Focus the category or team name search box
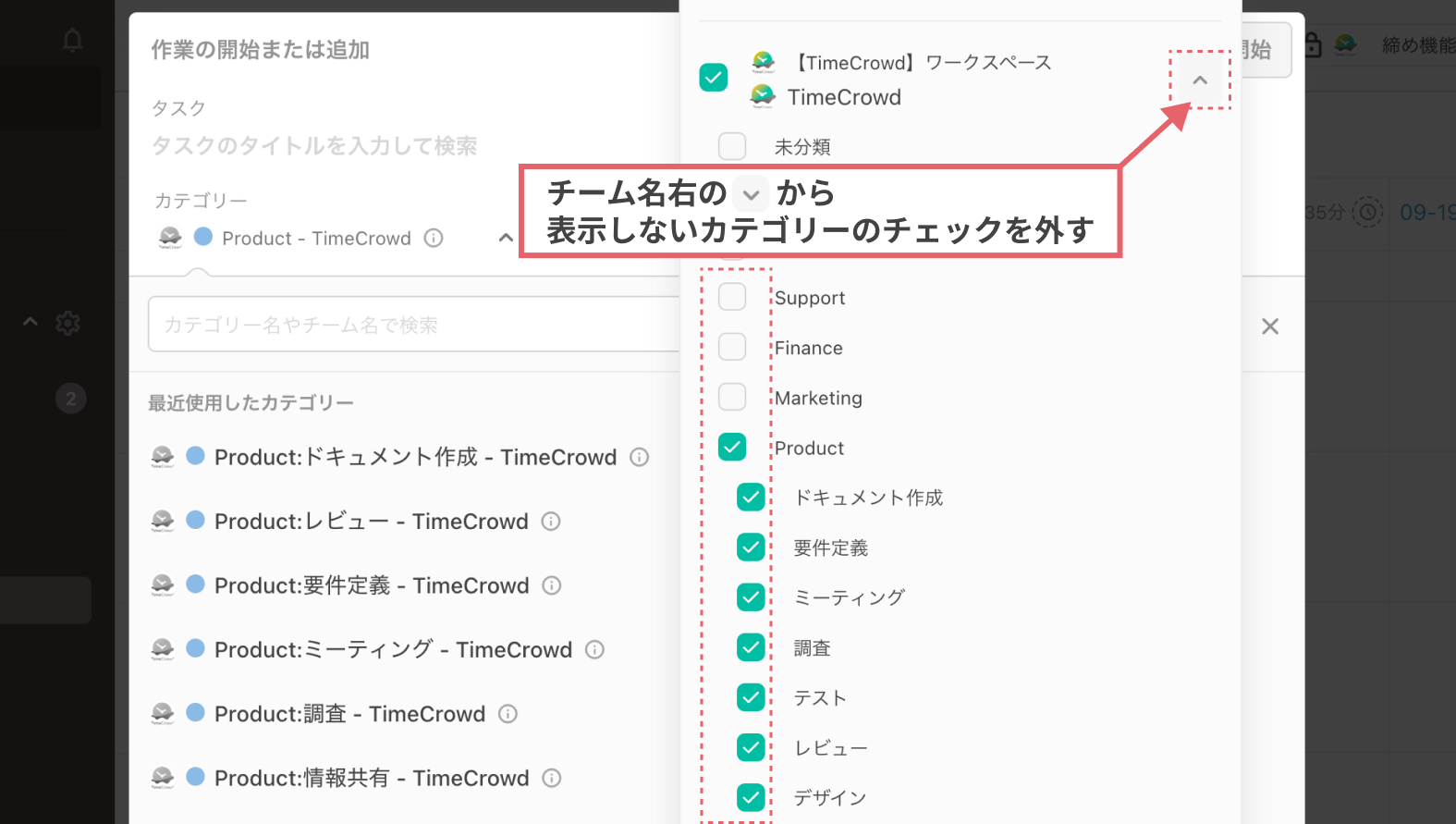Image resolution: width=1456 pixels, height=824 pixels. tap(414, 325)
